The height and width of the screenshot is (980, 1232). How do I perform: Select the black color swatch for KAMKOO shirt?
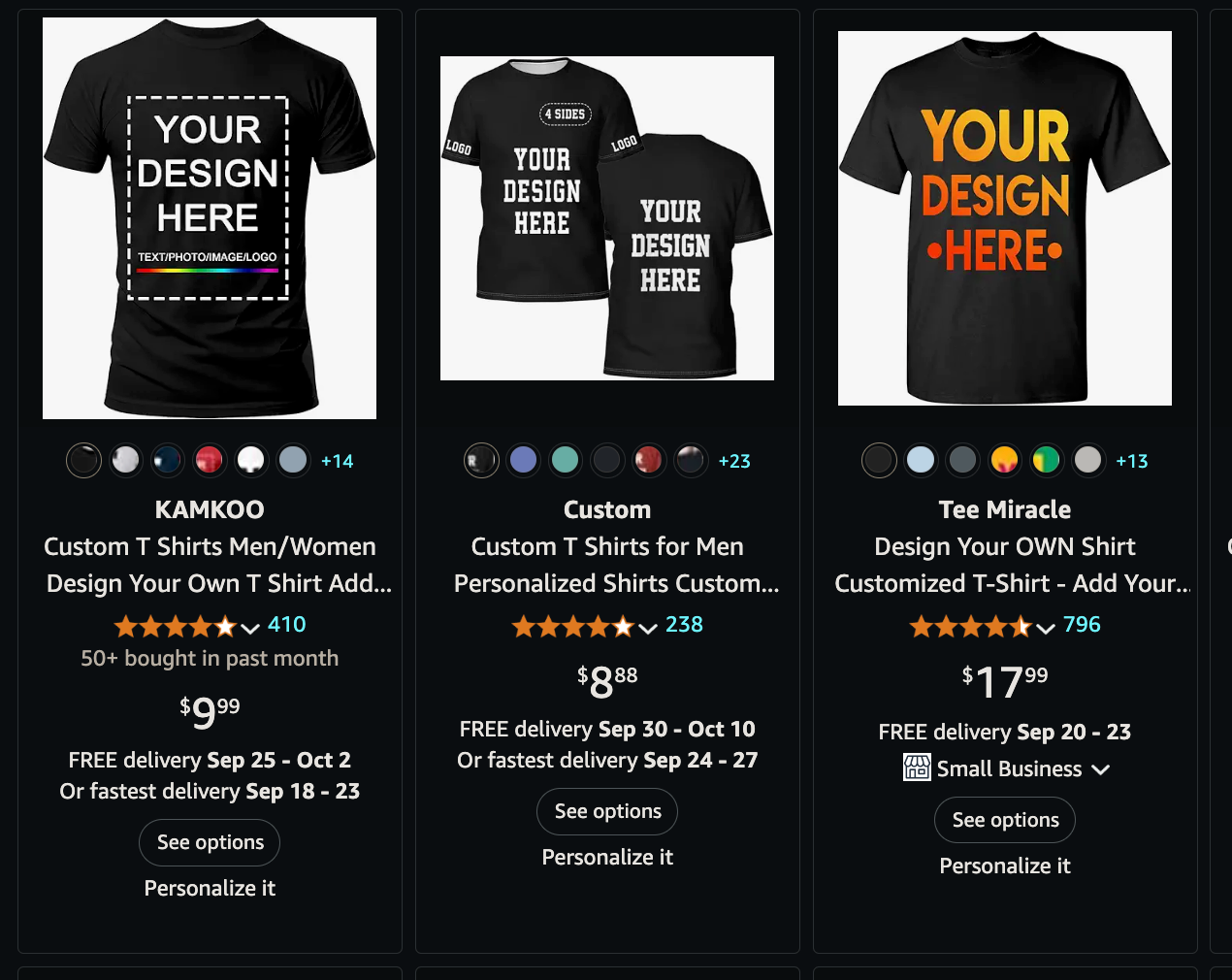point(83,460)
